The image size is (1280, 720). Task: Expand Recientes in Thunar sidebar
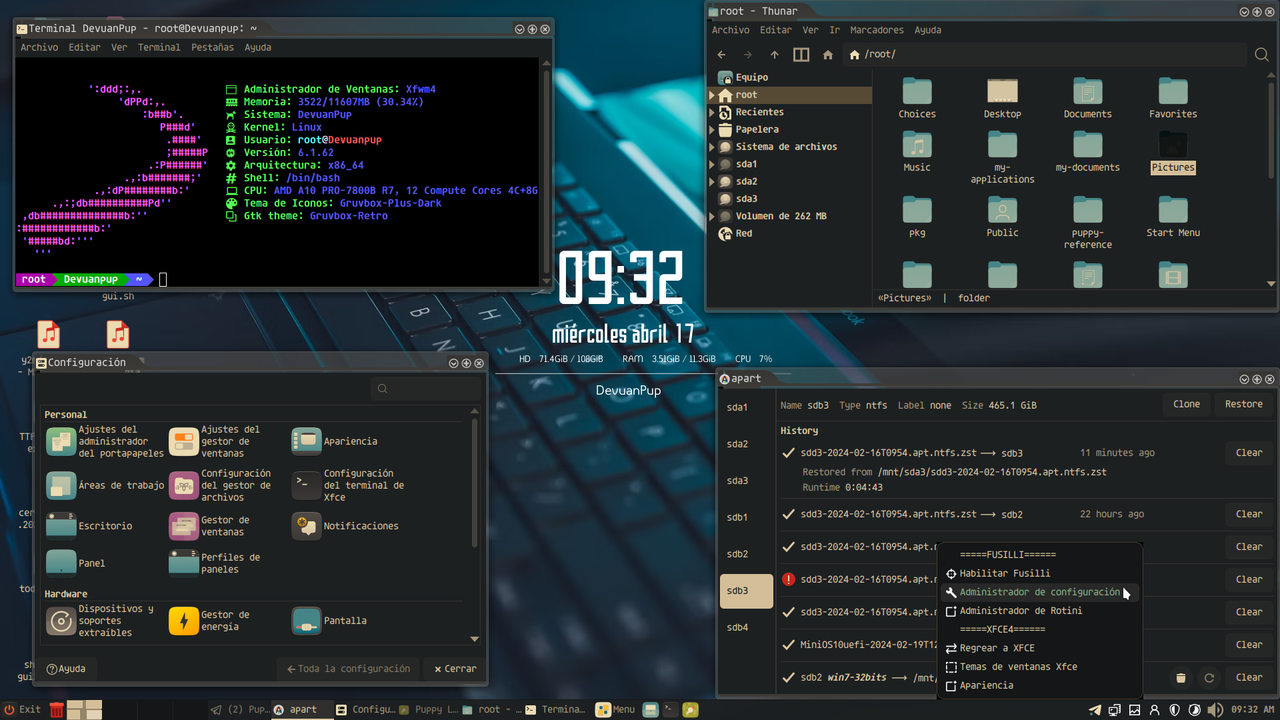(x=712, y=112)
